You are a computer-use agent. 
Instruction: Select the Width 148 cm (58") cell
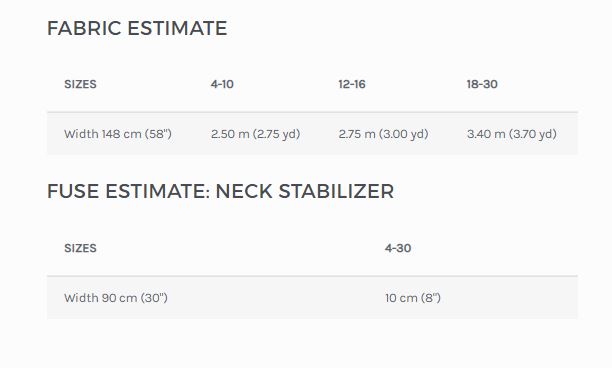(x=118, y=134)
